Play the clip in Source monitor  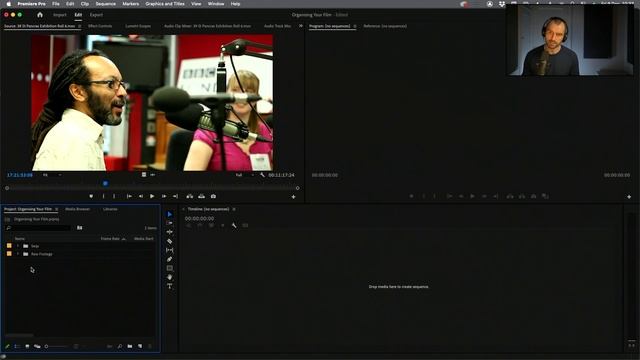tap(152, 196)
